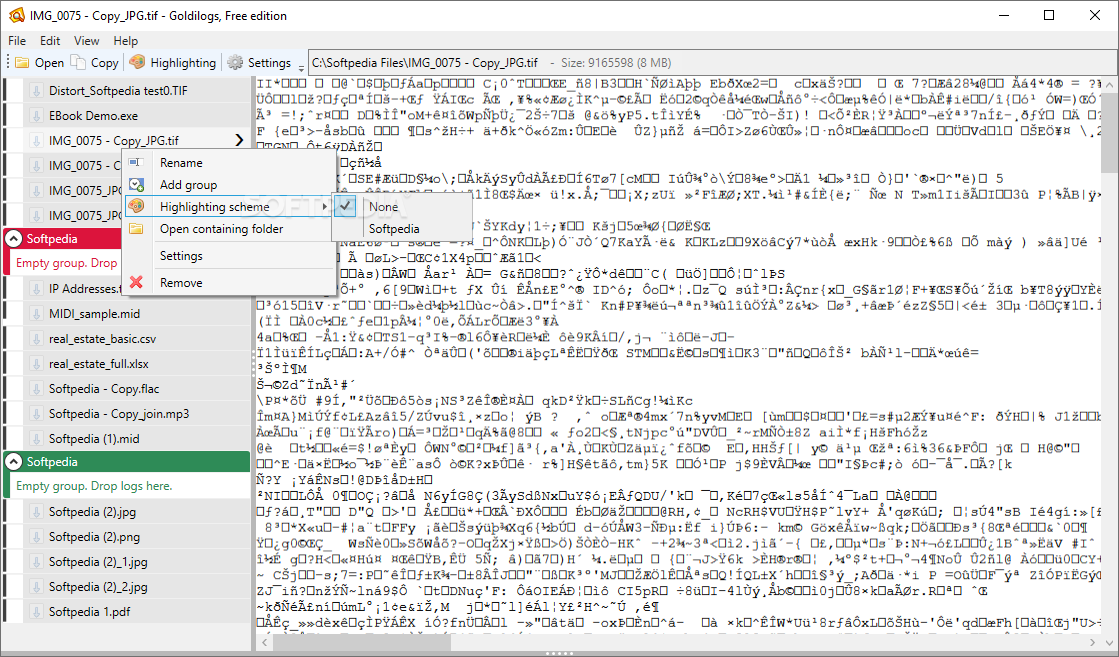Open the Help menu
1119x657 pixels.
tap(126, 41)
